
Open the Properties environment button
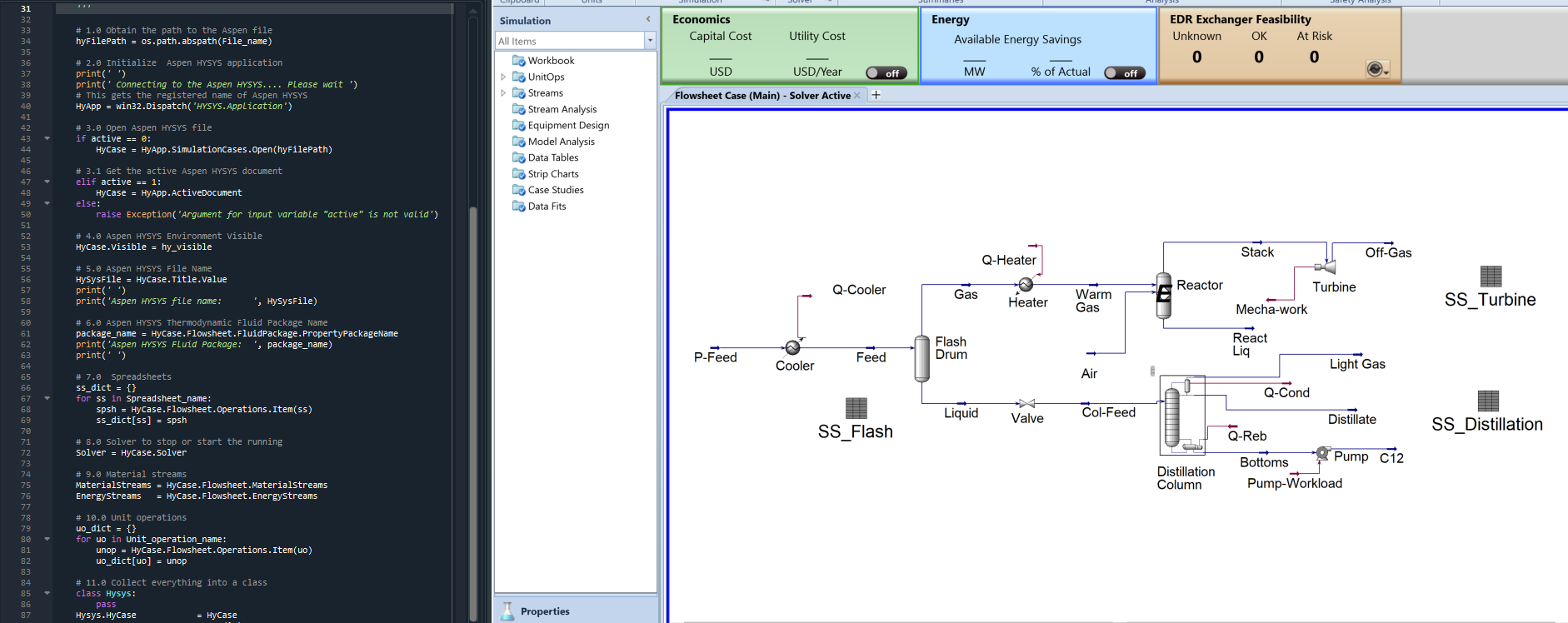pyautogui.click(x=544, y=611)
